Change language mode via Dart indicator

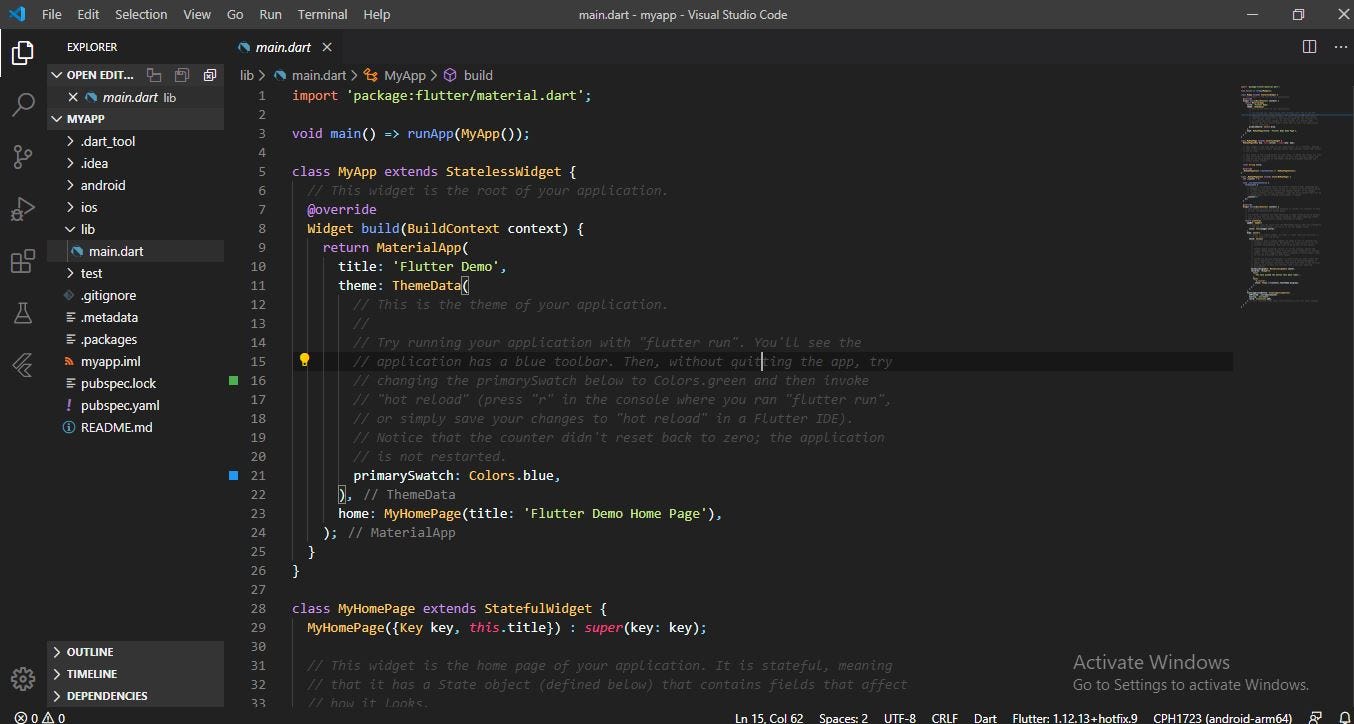(x=985, y=717)
